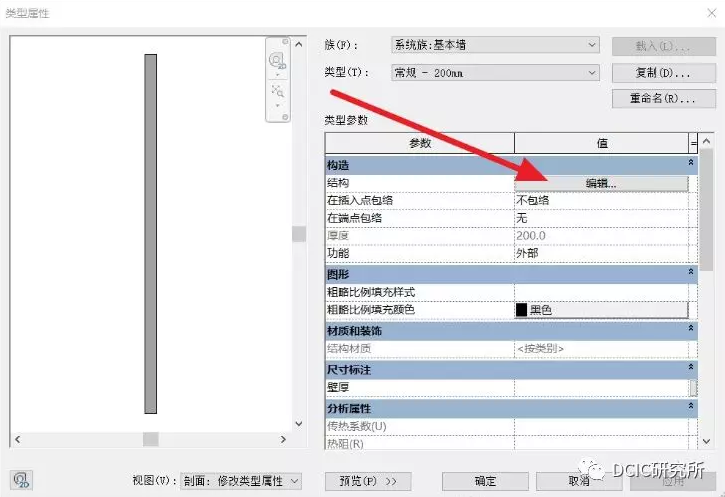The height and width of the screenshot is (497, 725).
Task: Click the 复制(D)... button
Action: 664,73
